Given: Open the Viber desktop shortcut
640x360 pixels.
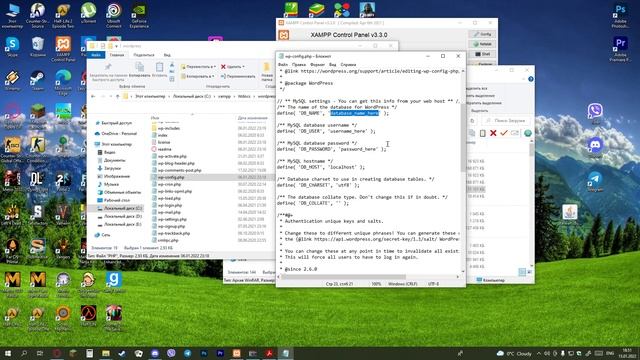Looking at the screenshot, I should [x=595, y=113].
